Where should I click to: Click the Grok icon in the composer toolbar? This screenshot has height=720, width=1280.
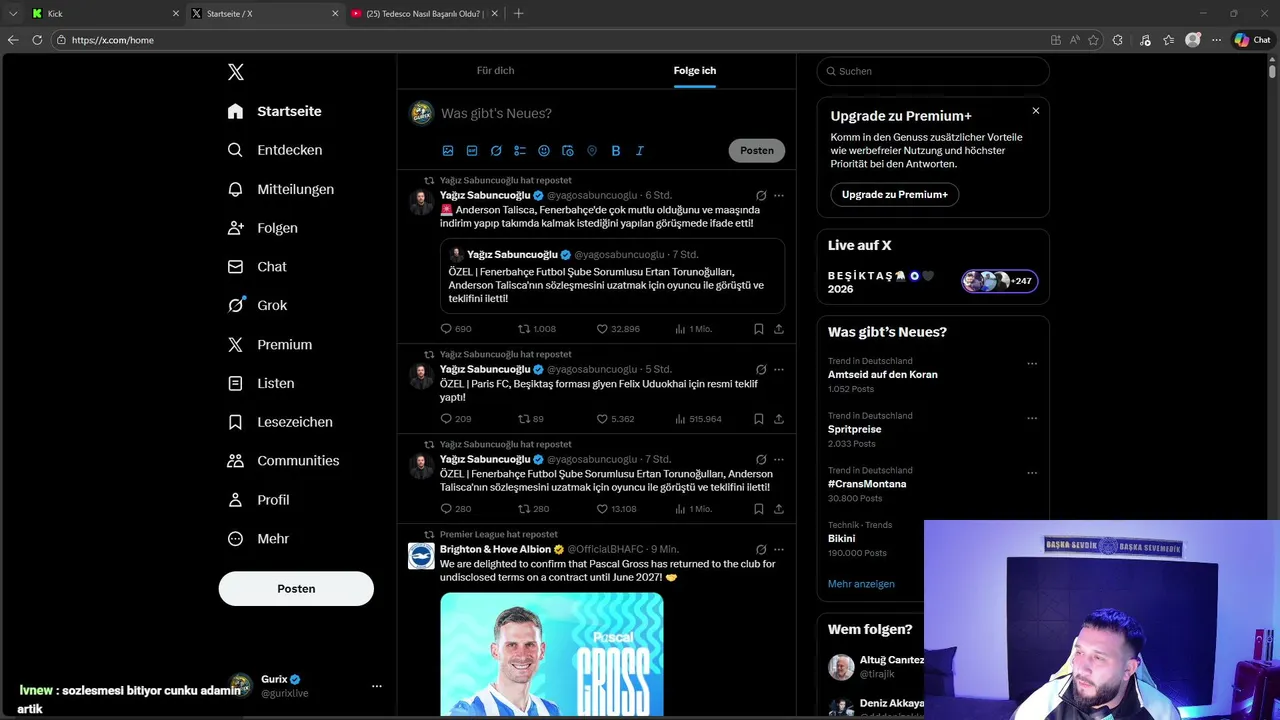point(496,151)
